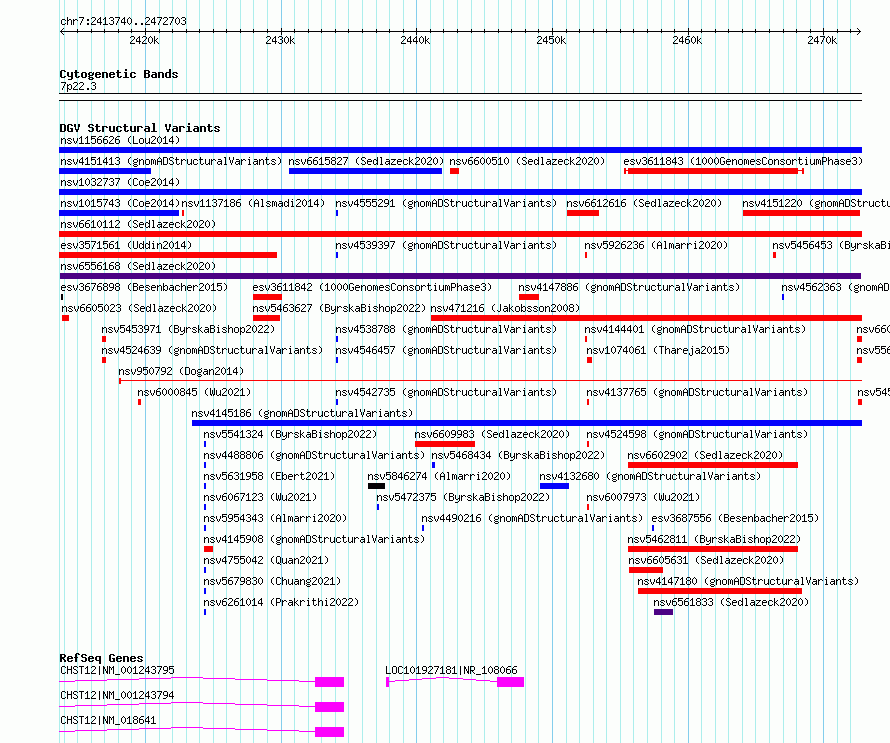
Task: Open nsv4137765 (gnomADStructuralVariants) label
Action: click(x=697, y=392)
